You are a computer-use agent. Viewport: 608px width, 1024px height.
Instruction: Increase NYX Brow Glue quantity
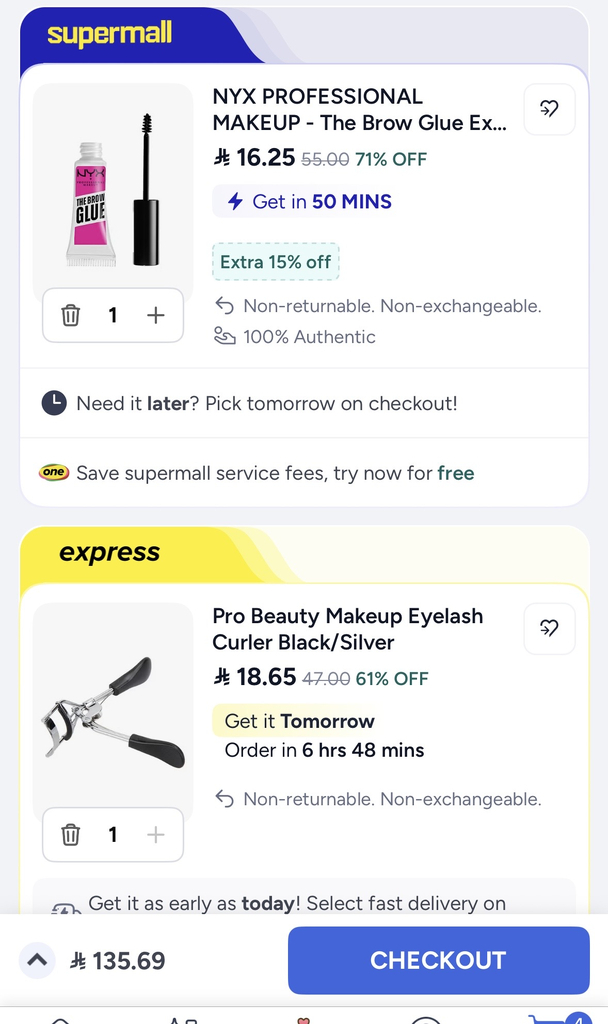[x=155, y=316]
